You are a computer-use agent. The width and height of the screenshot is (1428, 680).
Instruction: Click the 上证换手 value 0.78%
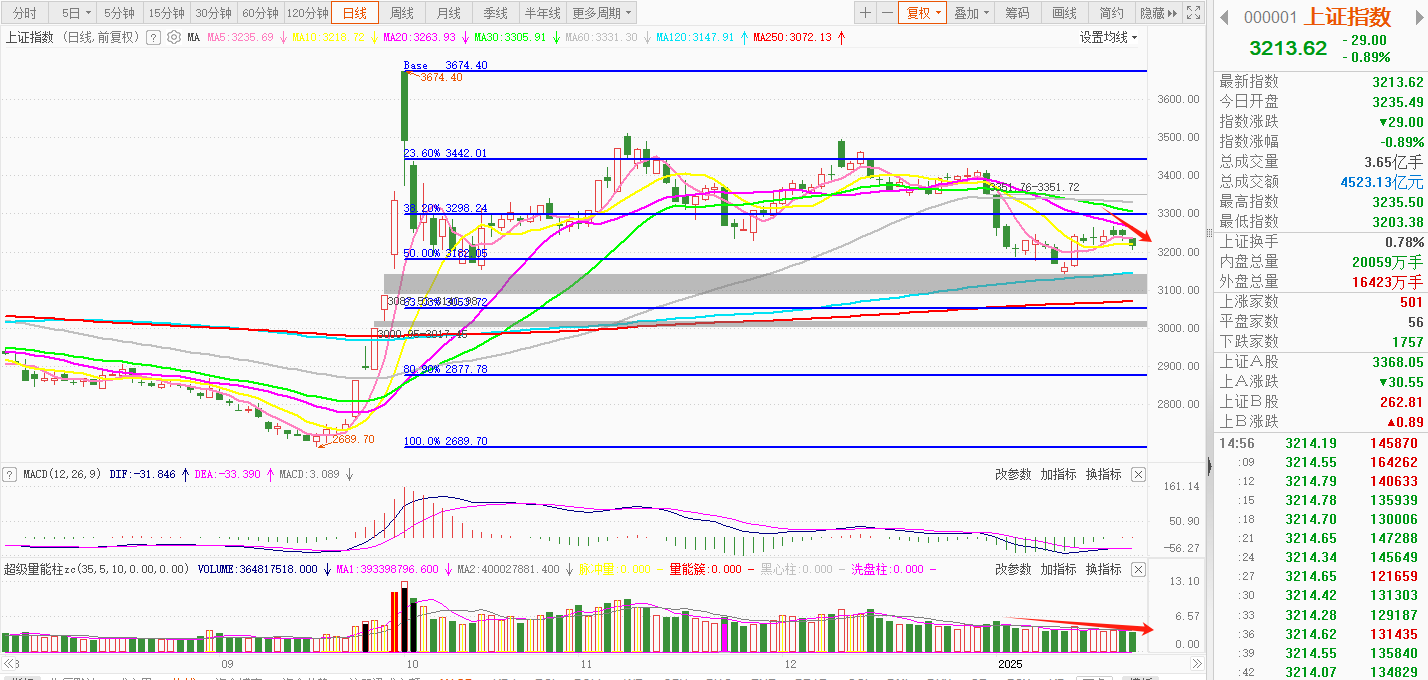1402,241
